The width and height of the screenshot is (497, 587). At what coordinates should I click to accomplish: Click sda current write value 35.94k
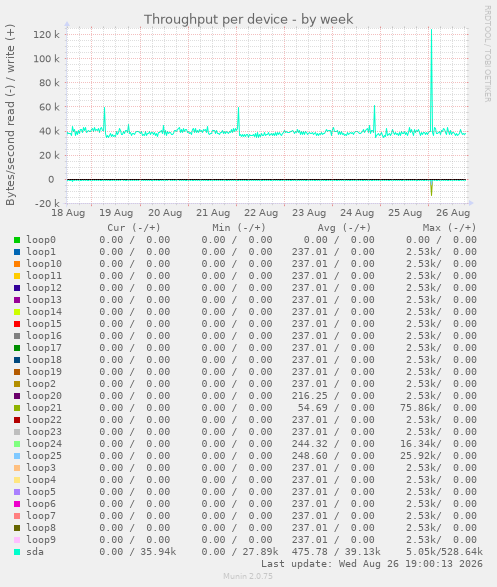[158, 552]
